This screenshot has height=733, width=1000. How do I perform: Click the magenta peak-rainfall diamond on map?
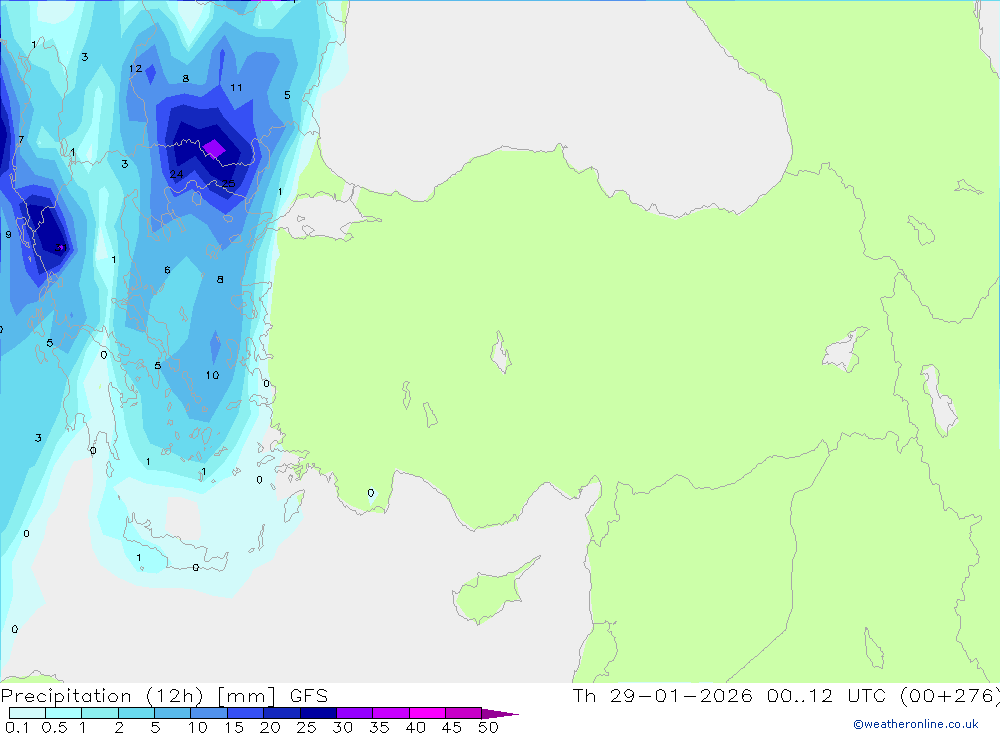214,149
